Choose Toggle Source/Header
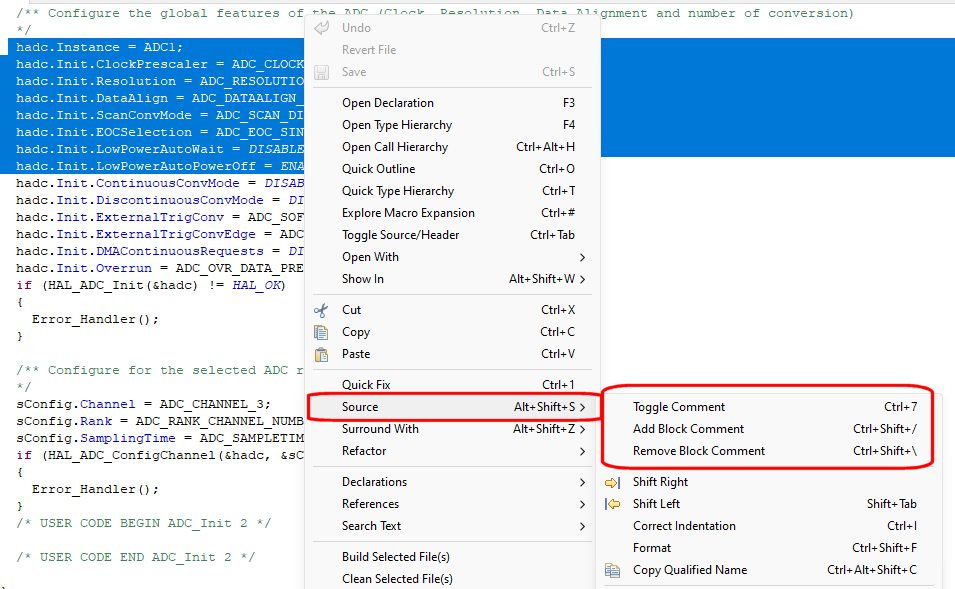The height and width of the screenshot is (589, 955). click(x=452, y=235)
